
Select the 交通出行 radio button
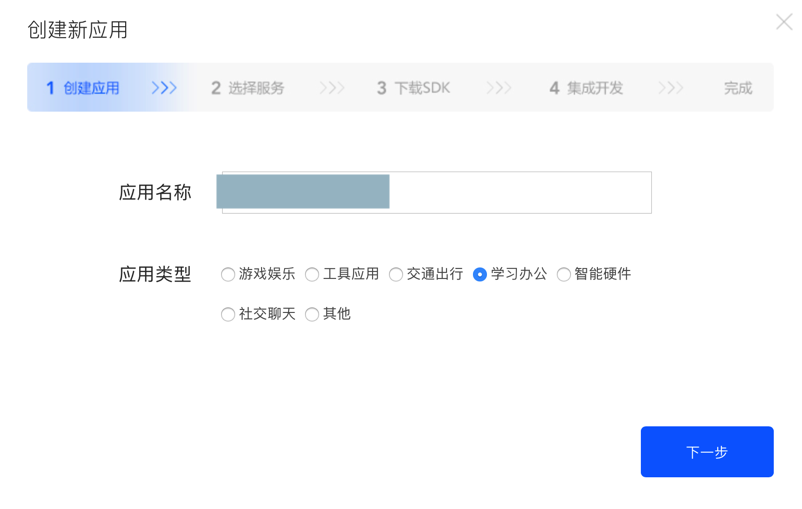pyautogui.click(x=396, y=274)
